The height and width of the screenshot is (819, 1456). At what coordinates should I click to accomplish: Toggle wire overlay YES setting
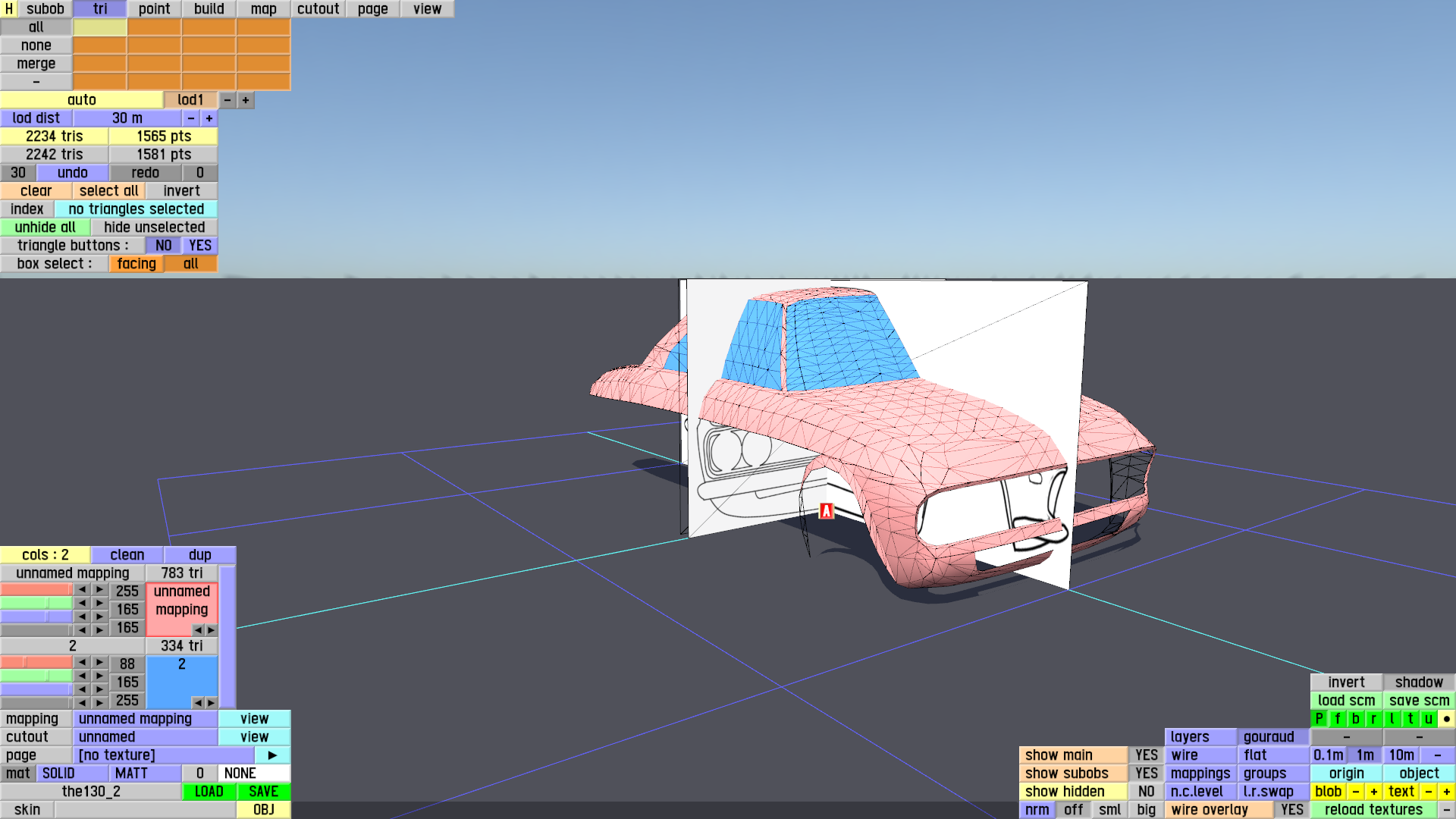(1291, 810)
